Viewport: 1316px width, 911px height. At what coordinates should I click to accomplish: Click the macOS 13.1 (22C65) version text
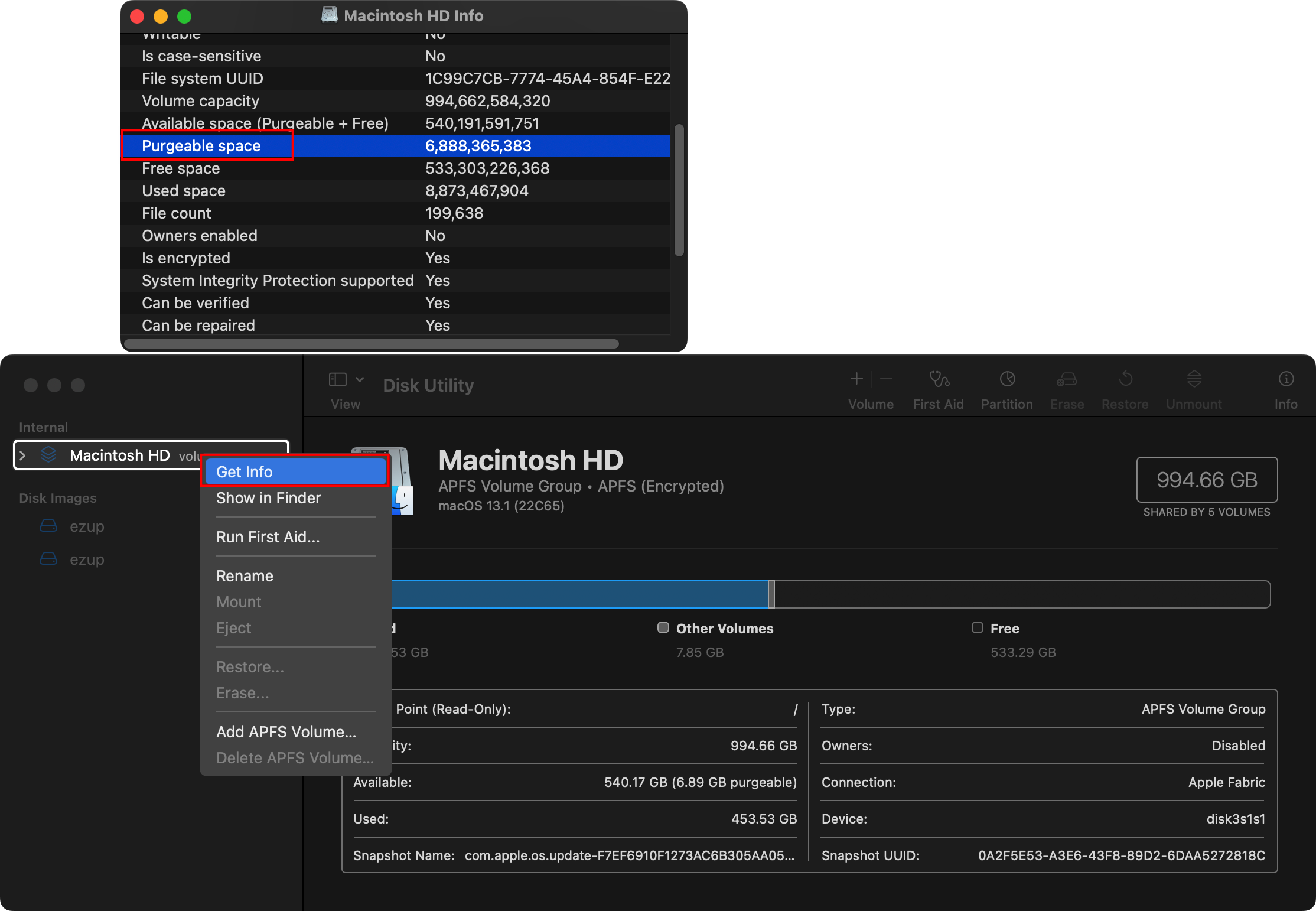(x=501, y=506)
